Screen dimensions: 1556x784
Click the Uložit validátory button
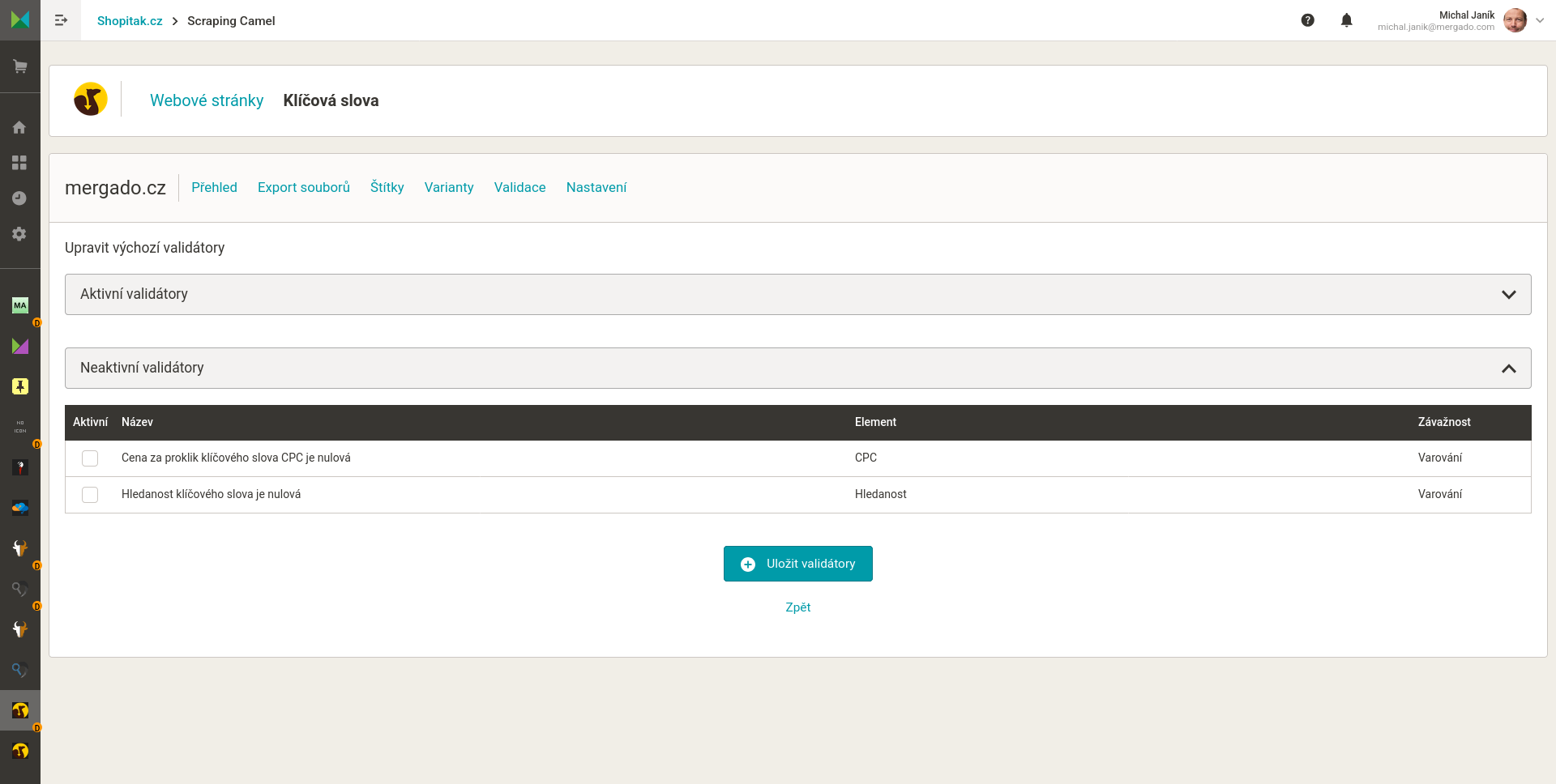coord(797,564)
